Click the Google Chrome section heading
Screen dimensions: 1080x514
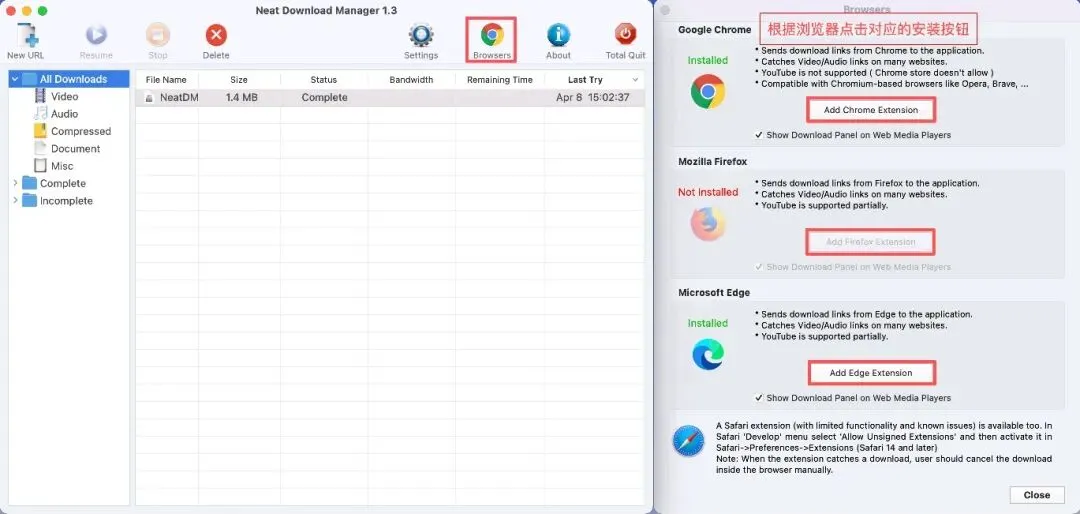click(714, 30)
